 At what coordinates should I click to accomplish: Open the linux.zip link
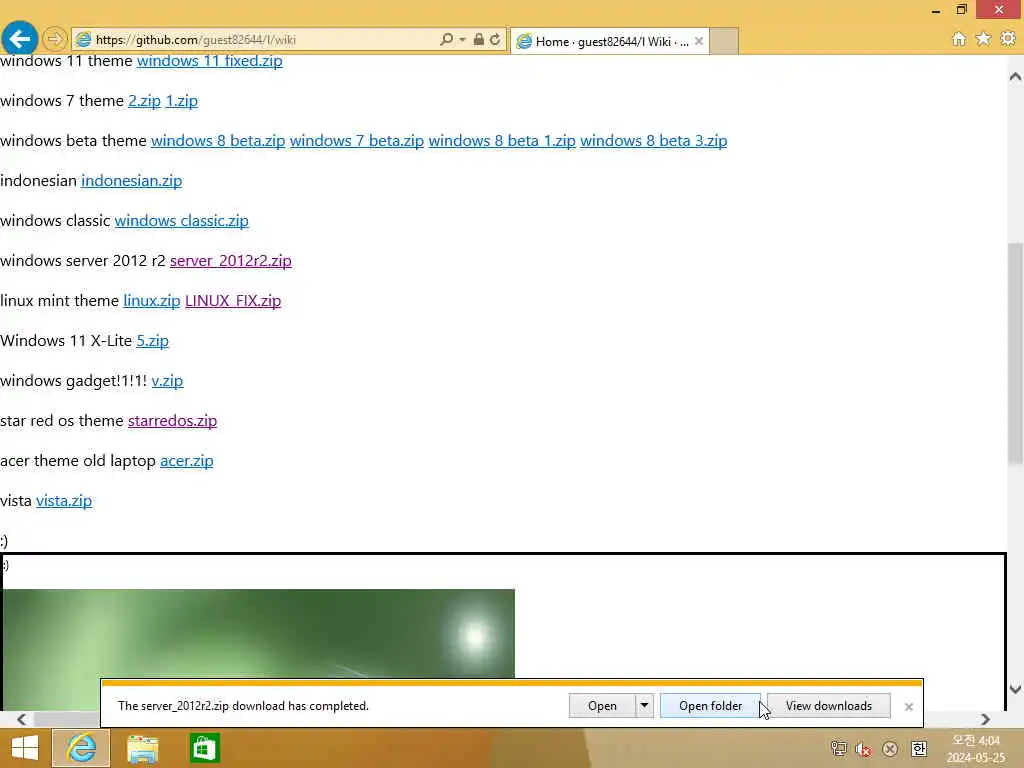tap(152, 300)
